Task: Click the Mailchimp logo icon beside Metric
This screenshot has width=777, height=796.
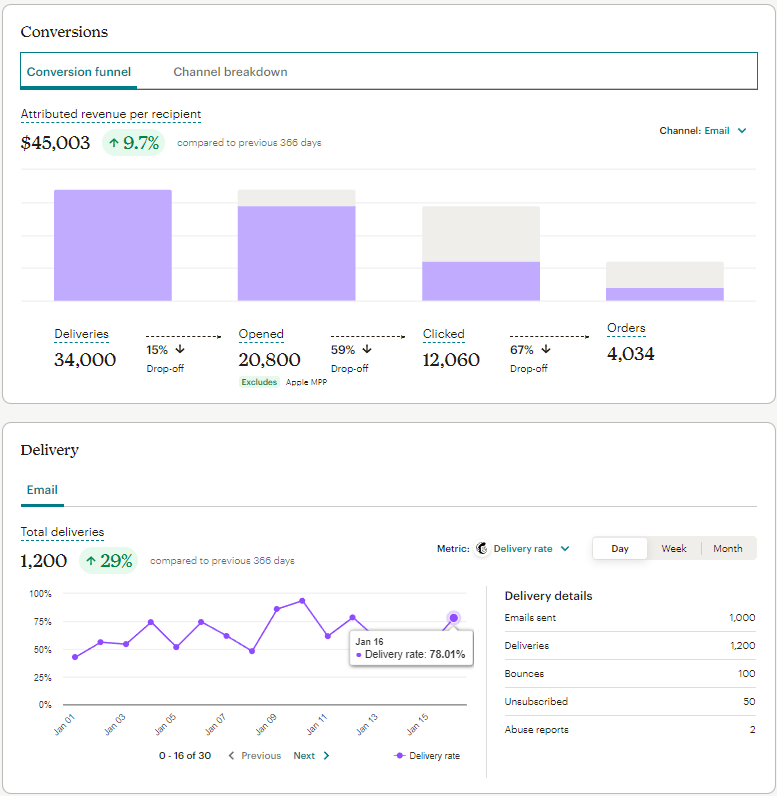Action: click(482, 548)
